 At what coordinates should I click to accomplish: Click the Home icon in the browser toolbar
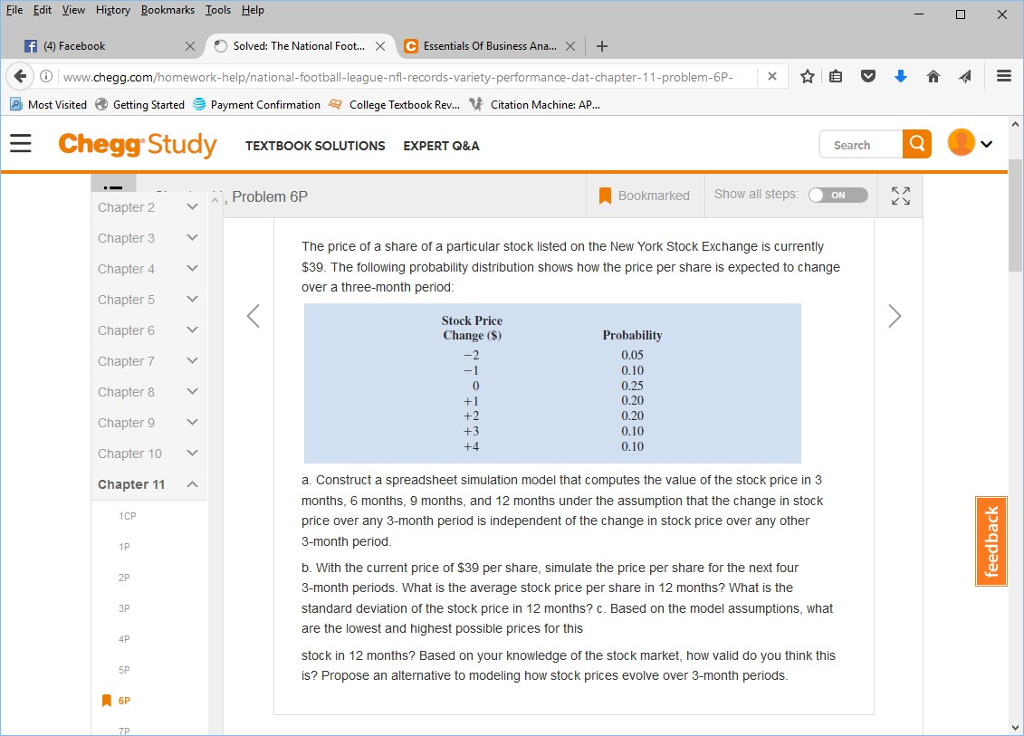point(933,75)
